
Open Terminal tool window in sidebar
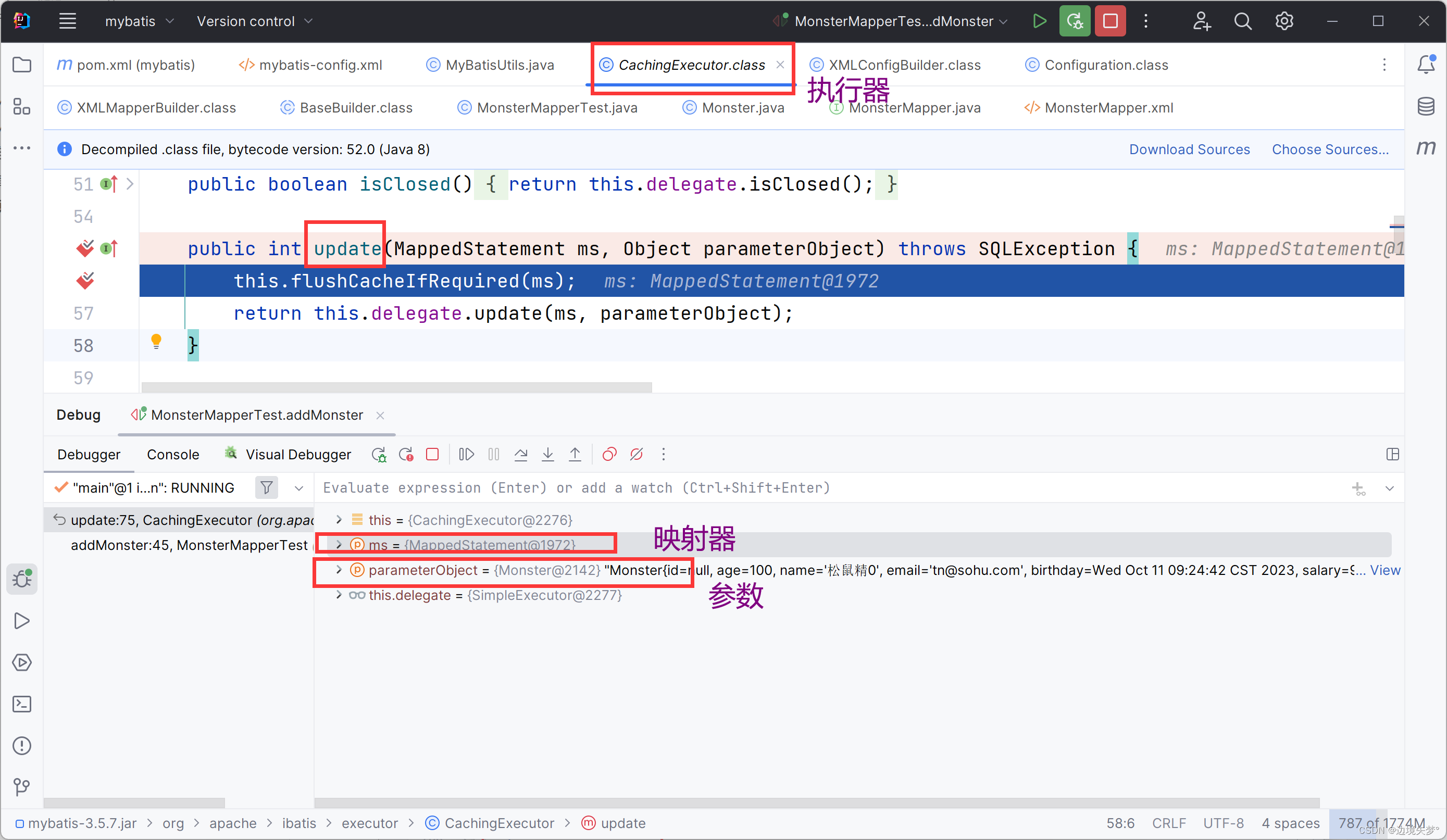coord(22,704)
